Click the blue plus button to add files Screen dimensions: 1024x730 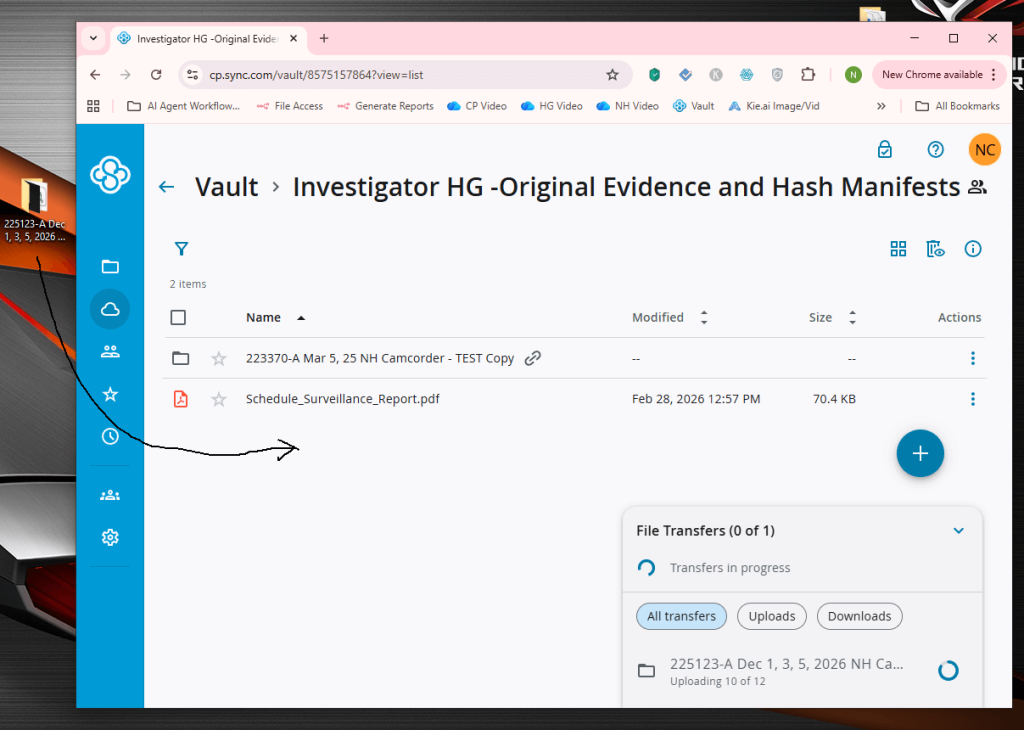[x=919, y=453]
